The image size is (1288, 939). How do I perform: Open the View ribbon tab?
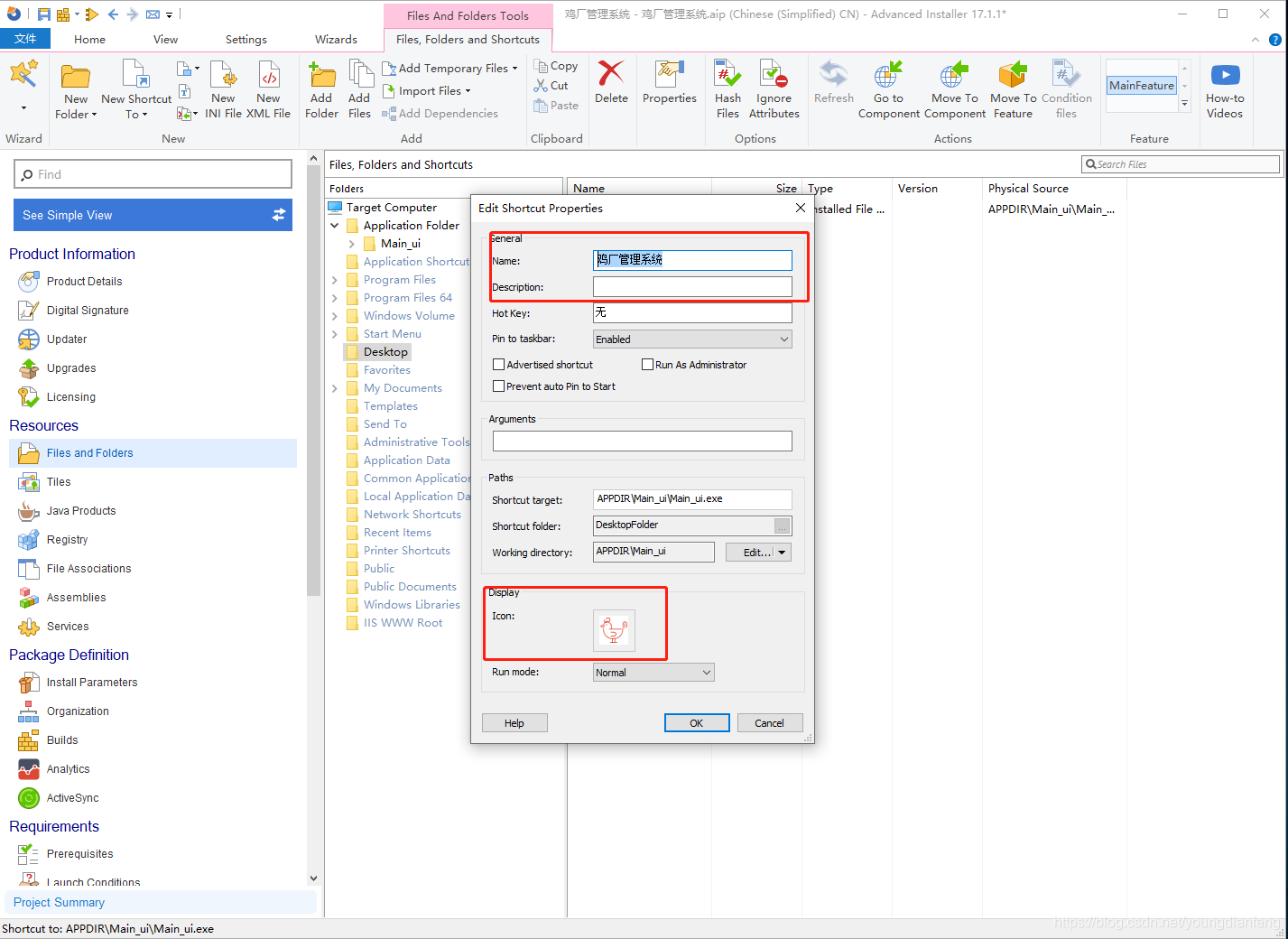coord(165,40)
